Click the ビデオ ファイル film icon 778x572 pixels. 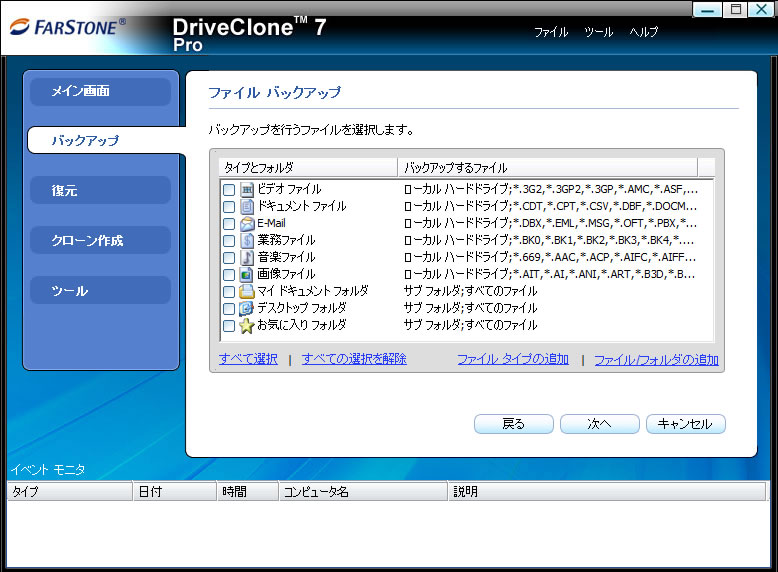[x=247, y=190]
